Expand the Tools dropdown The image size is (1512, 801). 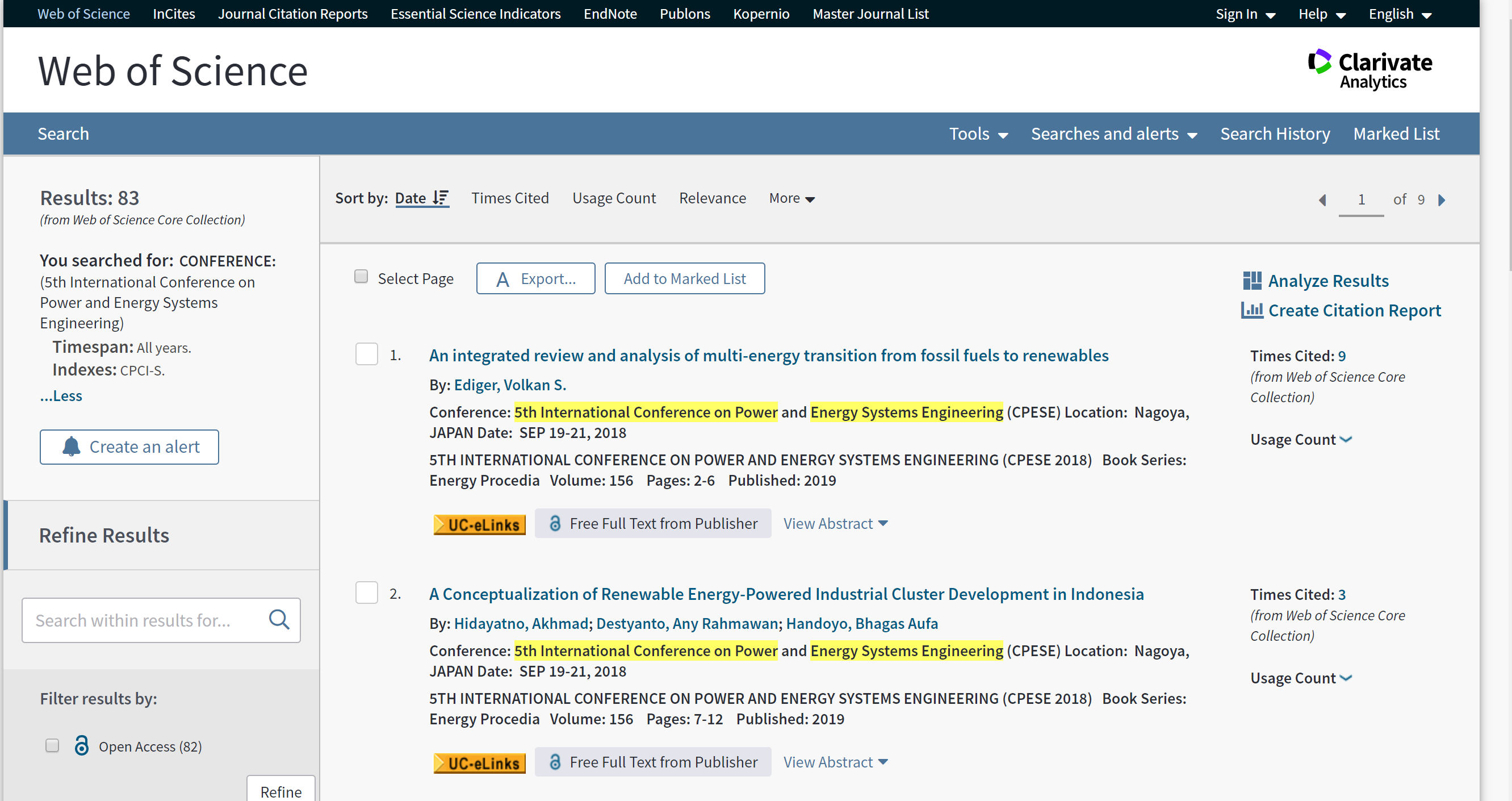(978, 134)
